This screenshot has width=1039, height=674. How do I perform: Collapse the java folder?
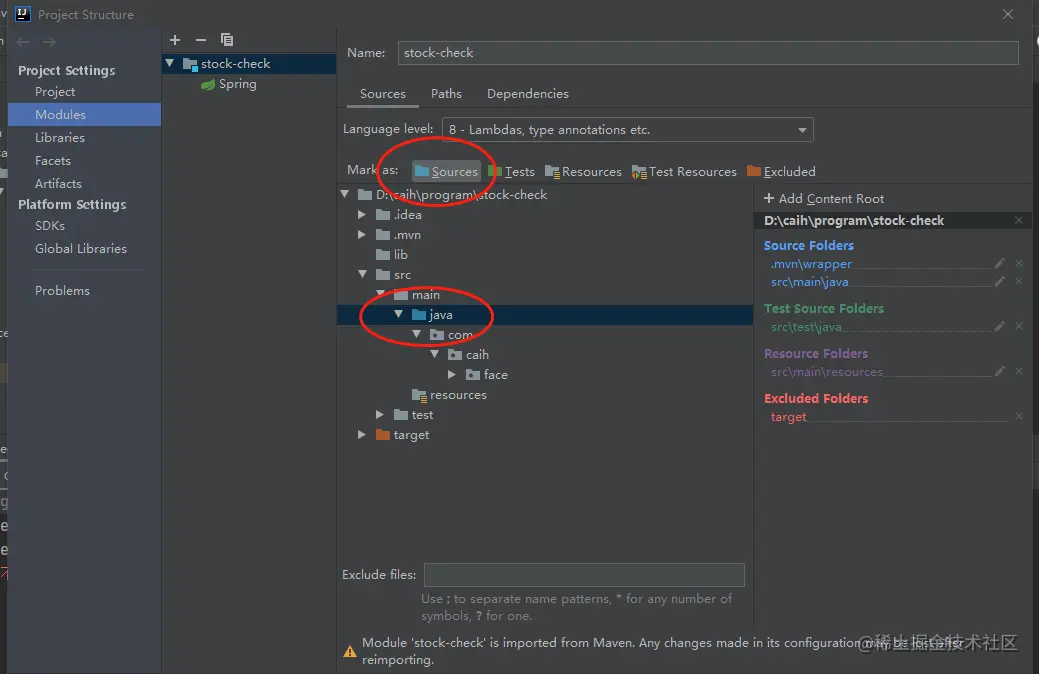tap(399, 315)
